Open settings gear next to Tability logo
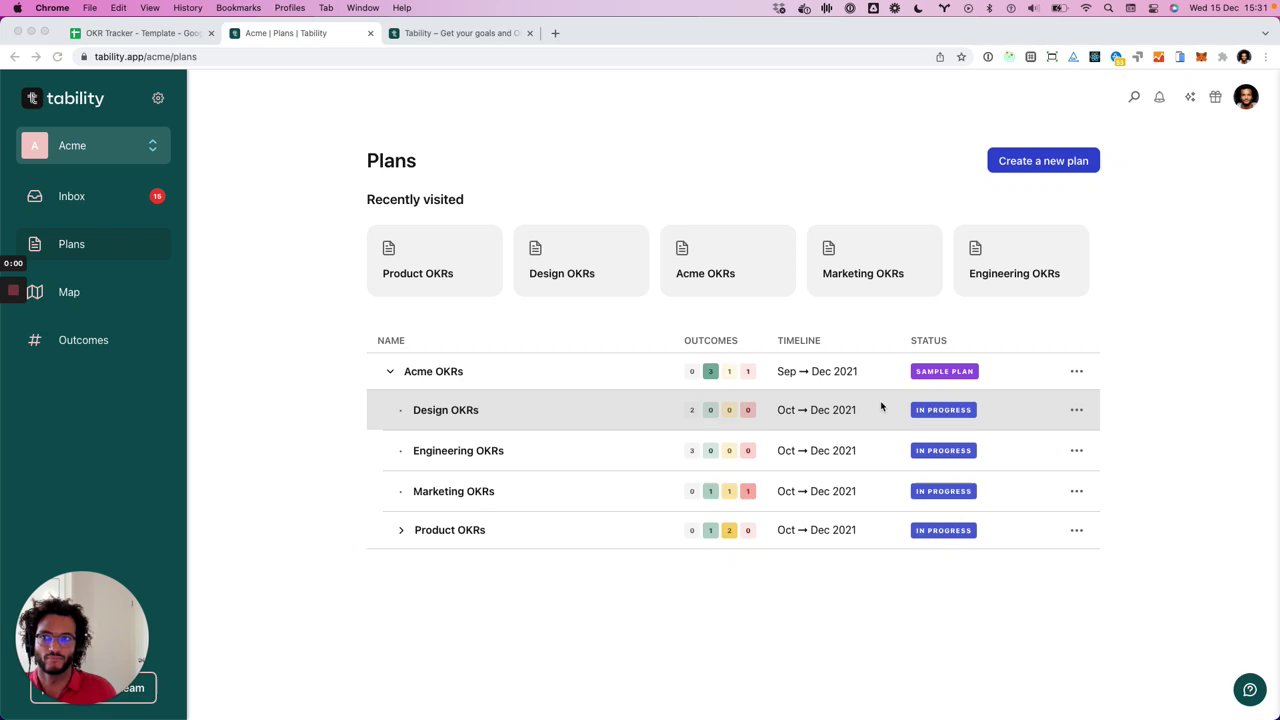The height and width of the screenshot is (720, 1280). (x=158, y=98)
